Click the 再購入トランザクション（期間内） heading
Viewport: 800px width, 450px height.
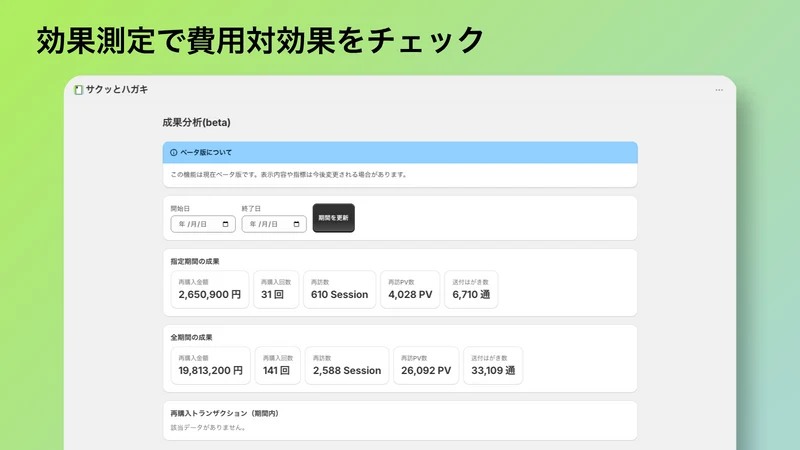pyautogui.click(x=224, y=413)
